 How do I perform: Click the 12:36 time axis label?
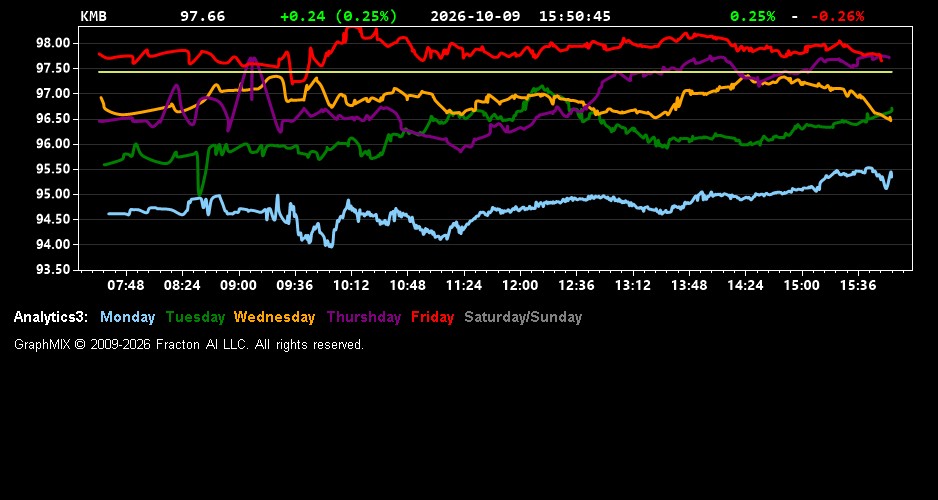point(576,285)
